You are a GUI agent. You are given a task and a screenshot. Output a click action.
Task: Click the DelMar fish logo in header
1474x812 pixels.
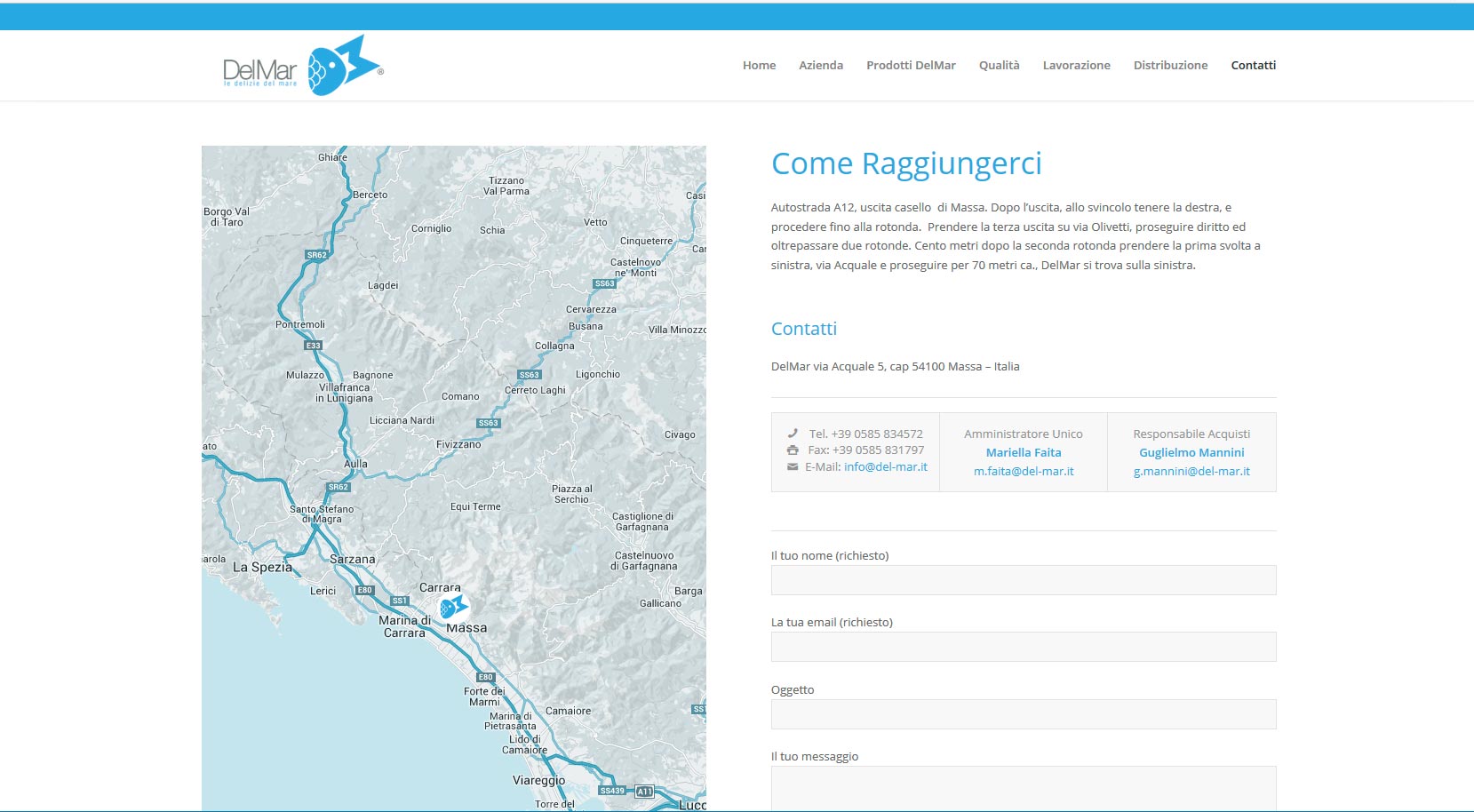[x=303, y=65]
